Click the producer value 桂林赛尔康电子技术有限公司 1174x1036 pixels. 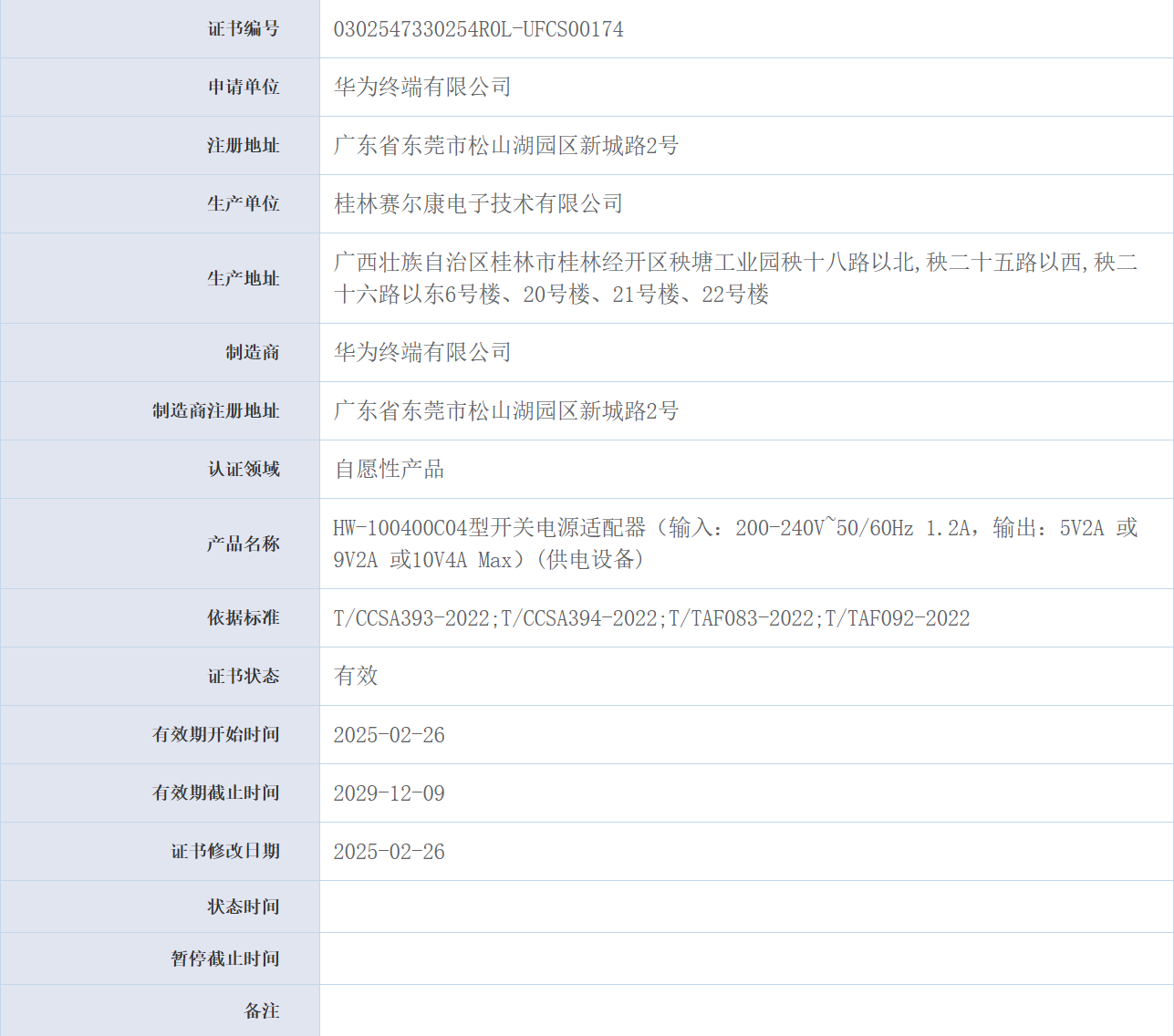[478, 204]
